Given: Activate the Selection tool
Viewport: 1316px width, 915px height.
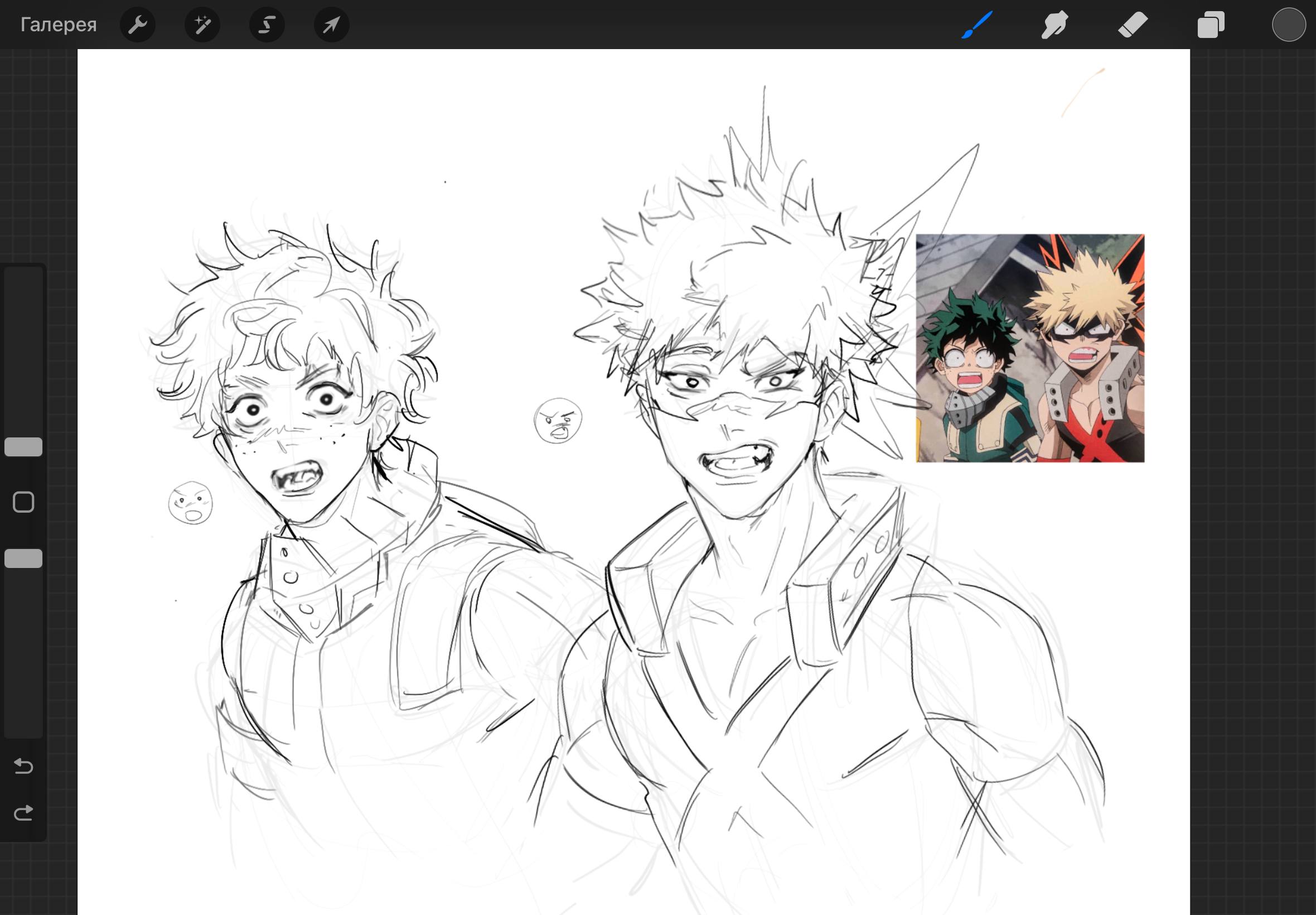Looking at the screenshot, I should pos(267,25).
